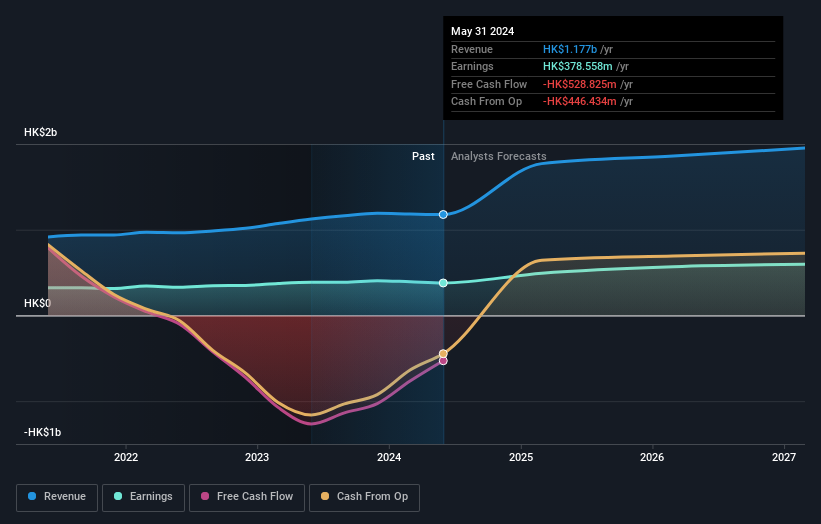Toggle the Cash From Op legend button
This screenshot has height=524, width=821.
(364, 497)
